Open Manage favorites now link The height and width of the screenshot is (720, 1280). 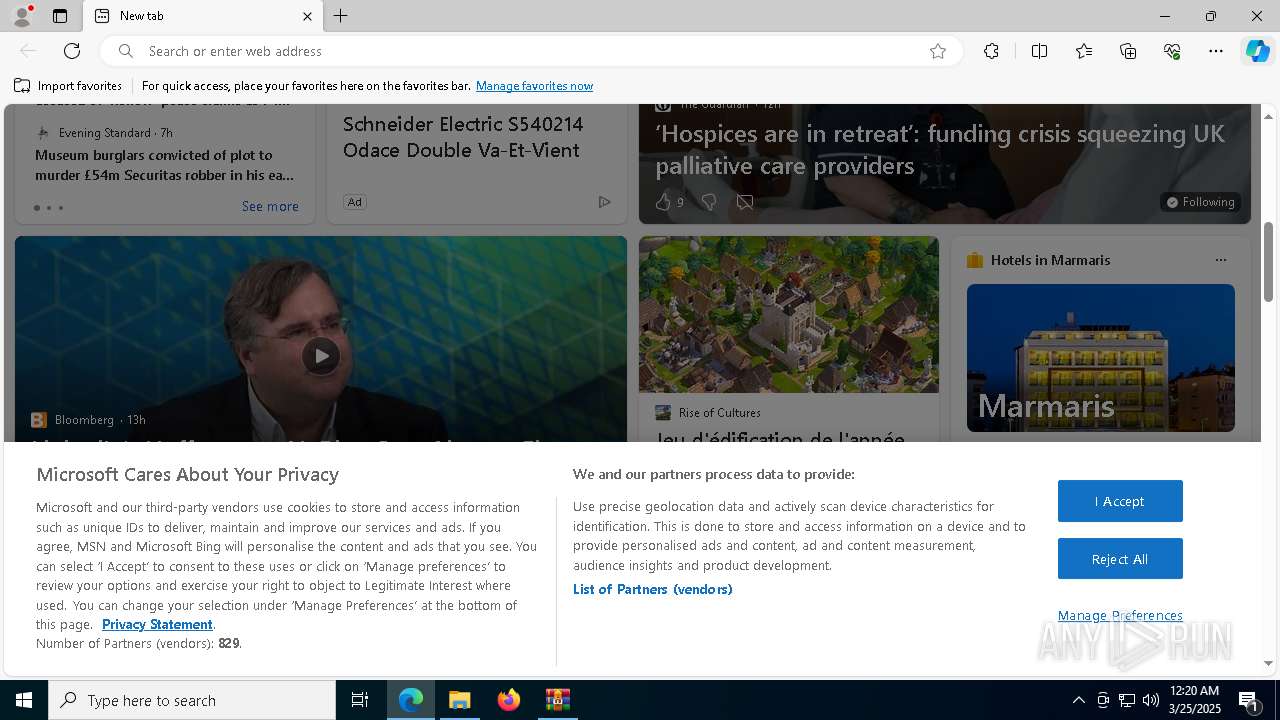click(x=534, y=86)
